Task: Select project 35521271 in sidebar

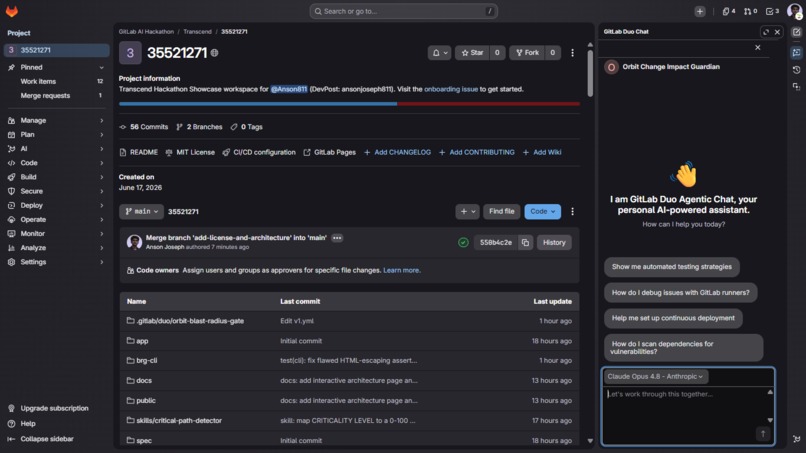Action: [x=56, y=50]
